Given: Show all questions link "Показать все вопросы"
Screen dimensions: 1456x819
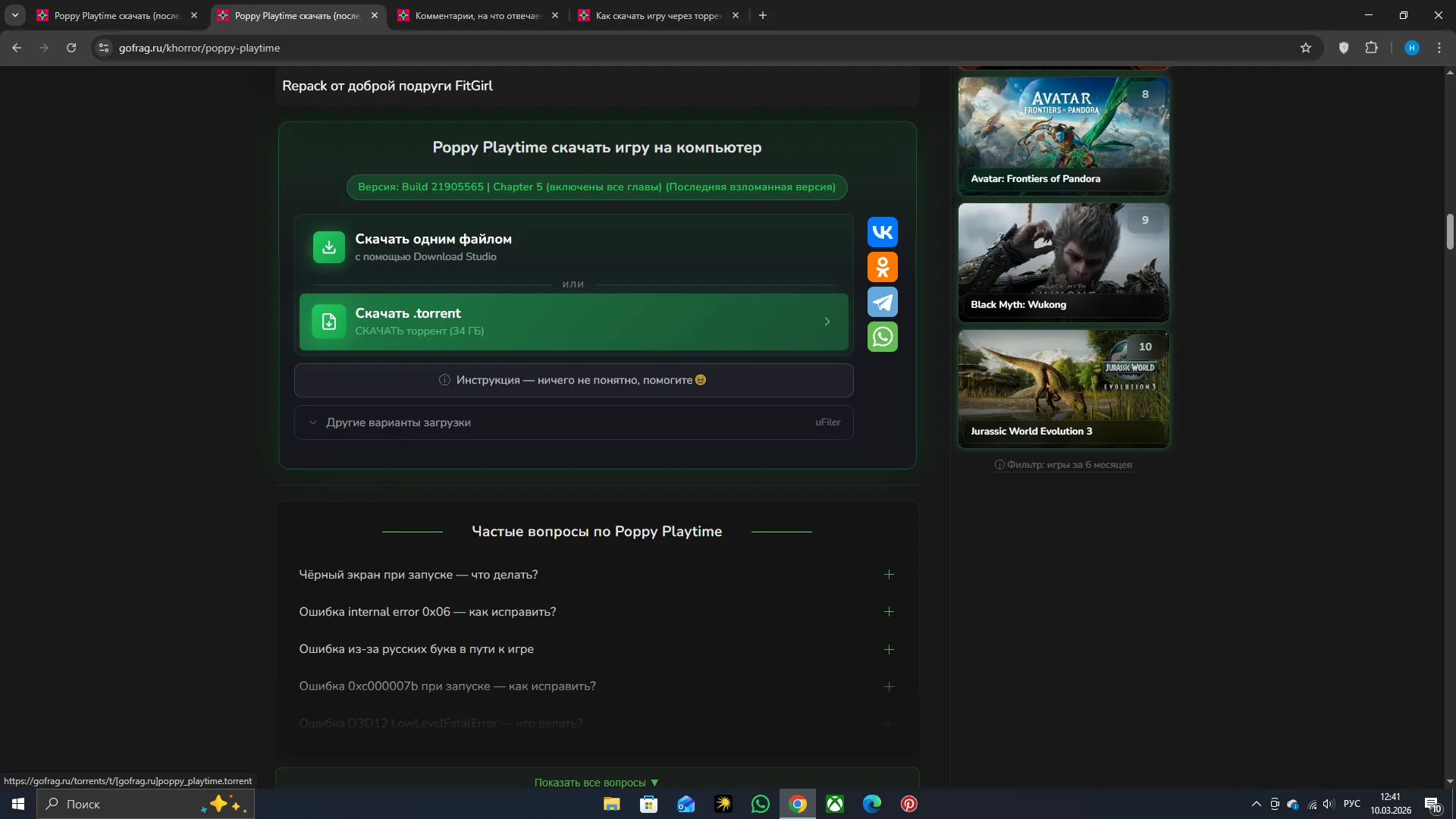Looking at the screenshot, I should coord(596,783).
